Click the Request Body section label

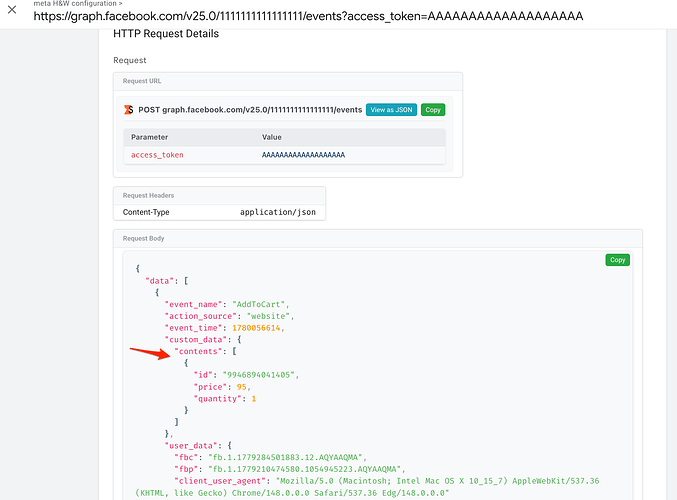pos(143,238)
